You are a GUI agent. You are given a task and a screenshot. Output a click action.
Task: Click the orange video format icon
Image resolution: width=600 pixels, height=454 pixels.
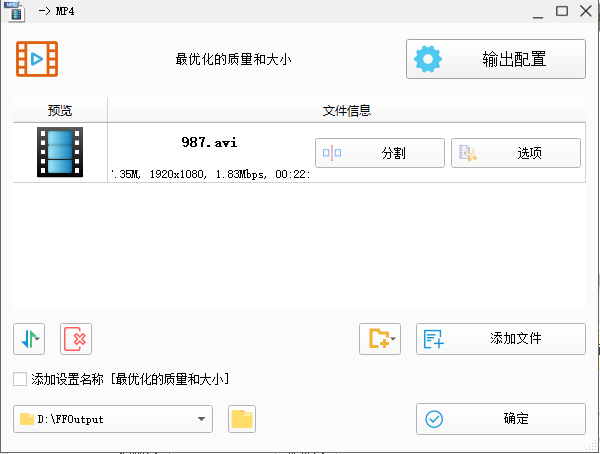tap(37, 59)
